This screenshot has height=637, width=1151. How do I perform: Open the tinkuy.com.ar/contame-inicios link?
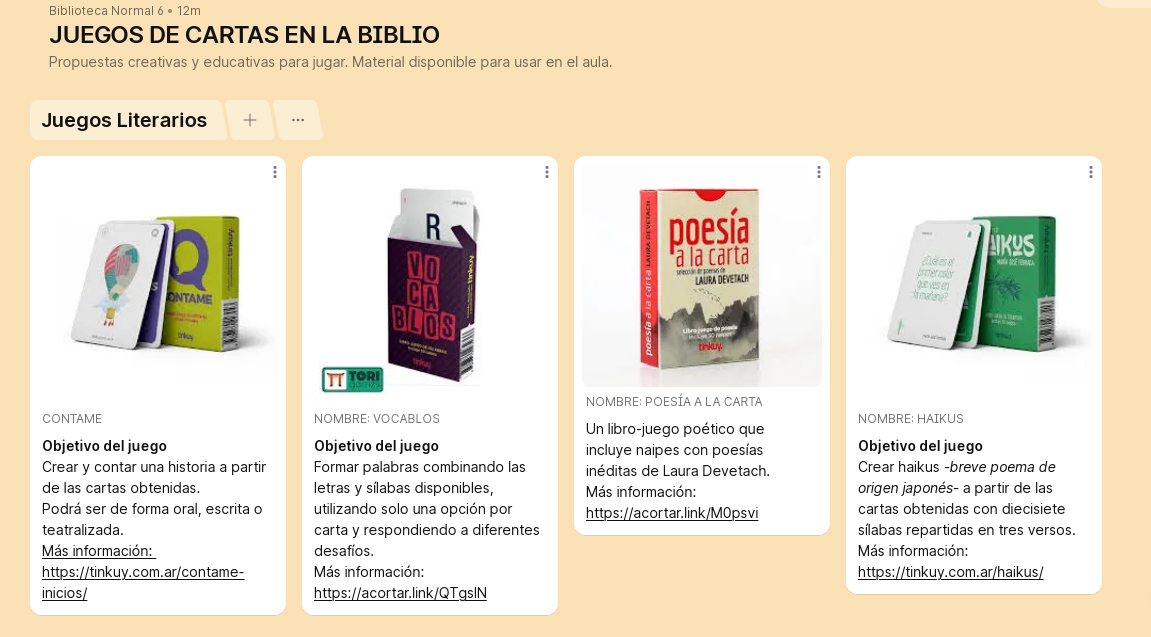[142, 583]
